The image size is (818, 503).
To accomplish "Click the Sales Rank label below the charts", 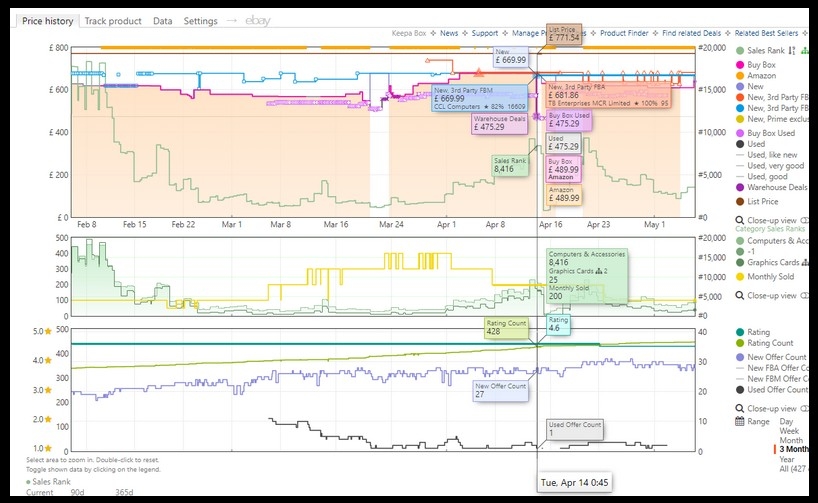I will pyautogui.click(x=51, y=482).
